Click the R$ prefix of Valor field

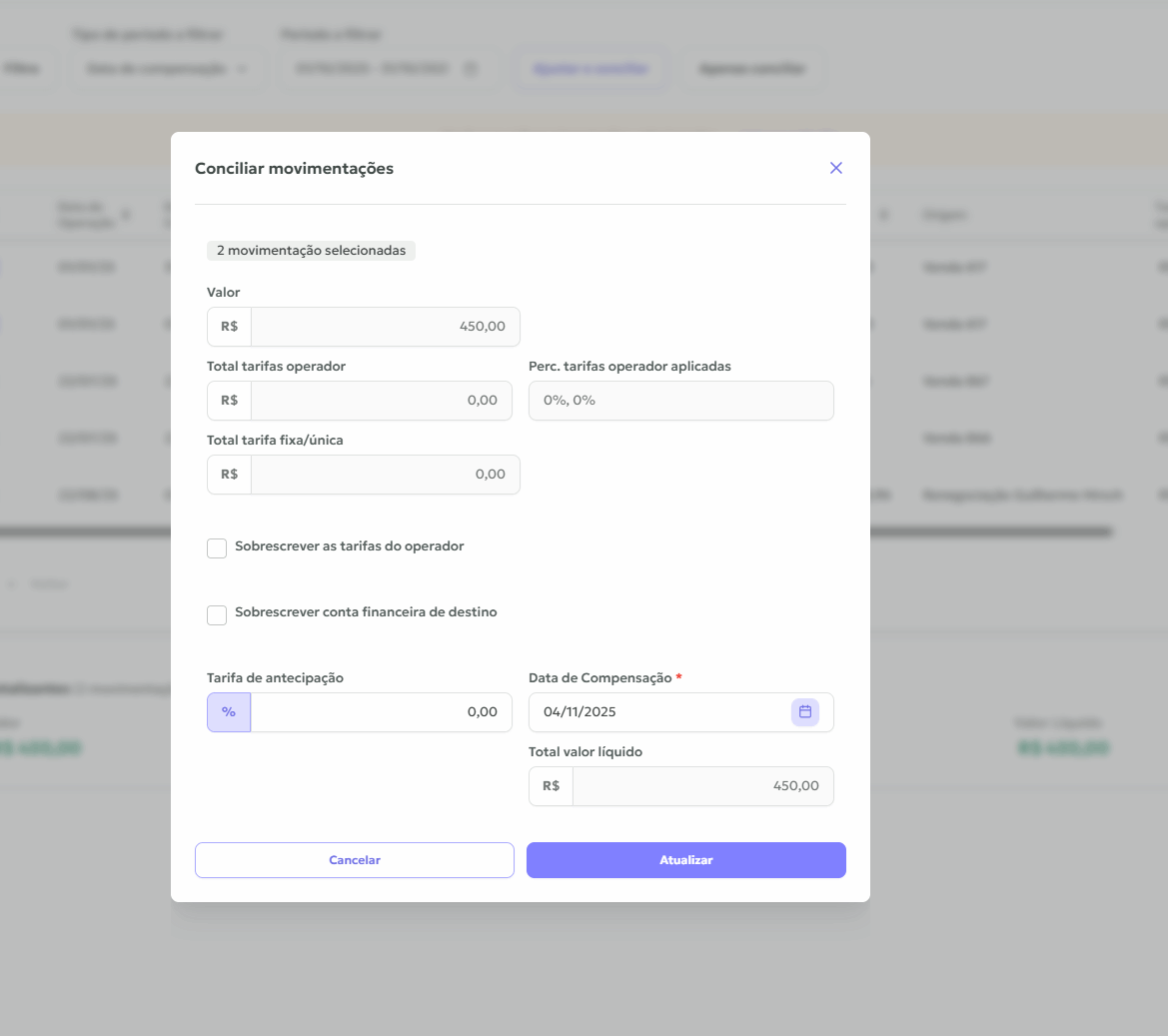[x=230, y=327]
